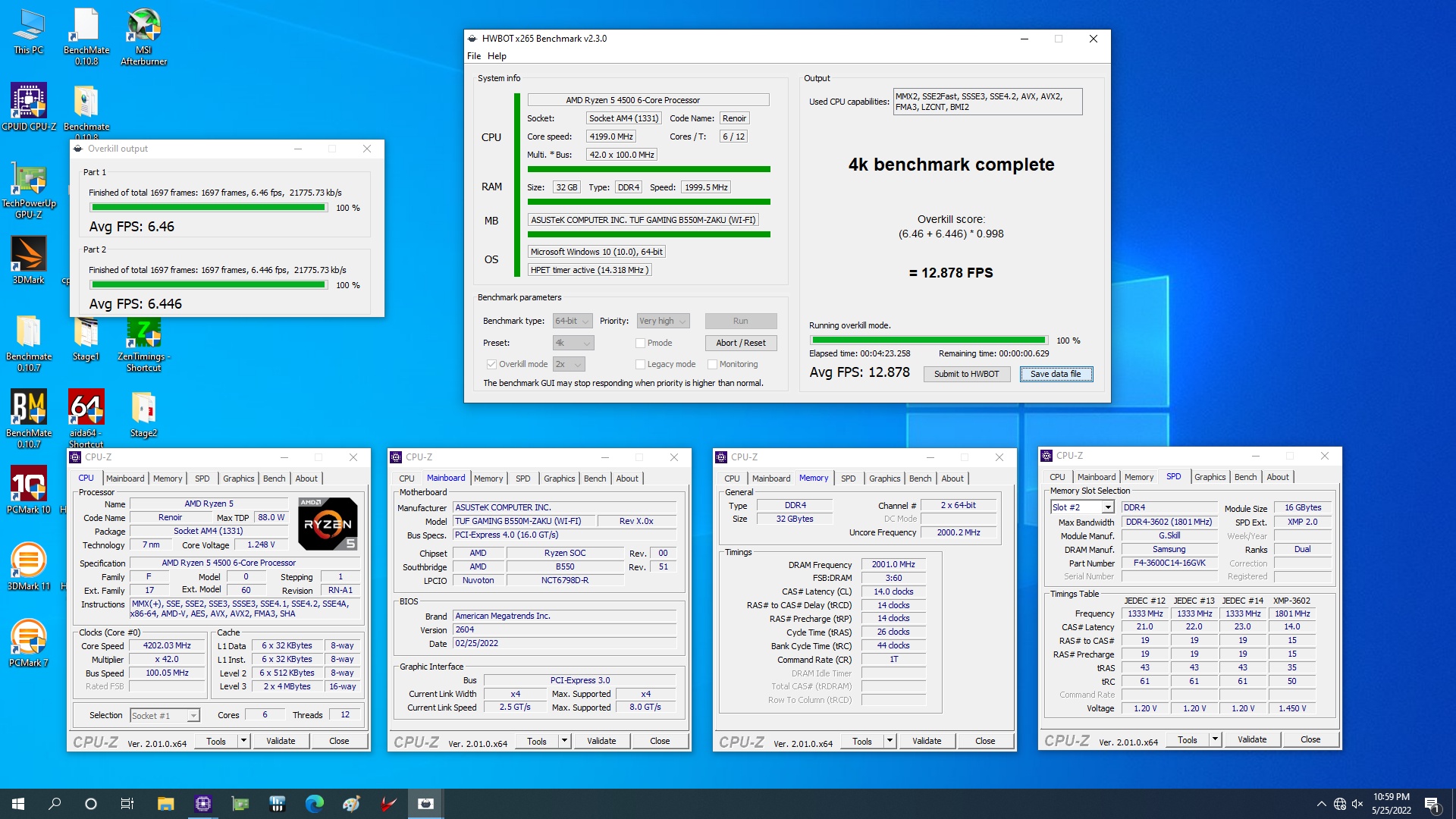Expand Tools arrow in the CPU-Z SPD window

1215,739
